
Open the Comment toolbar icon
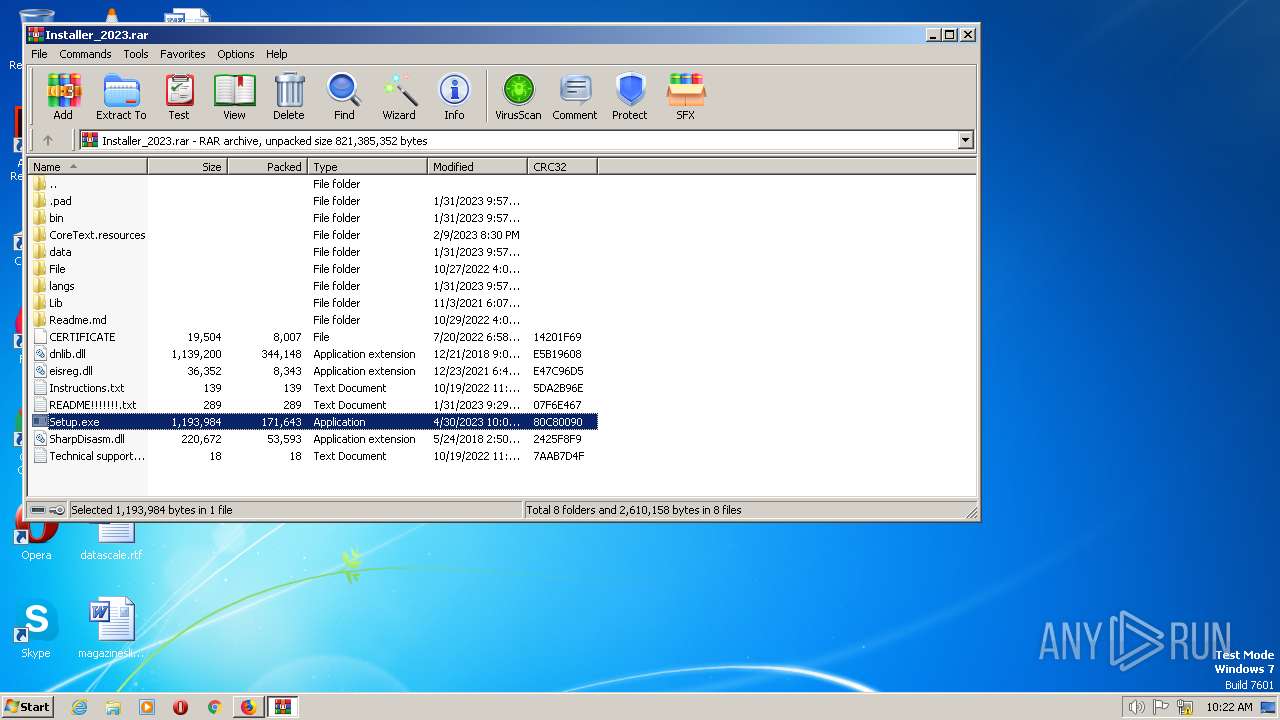pyautogui.click(x=574, y=97)
